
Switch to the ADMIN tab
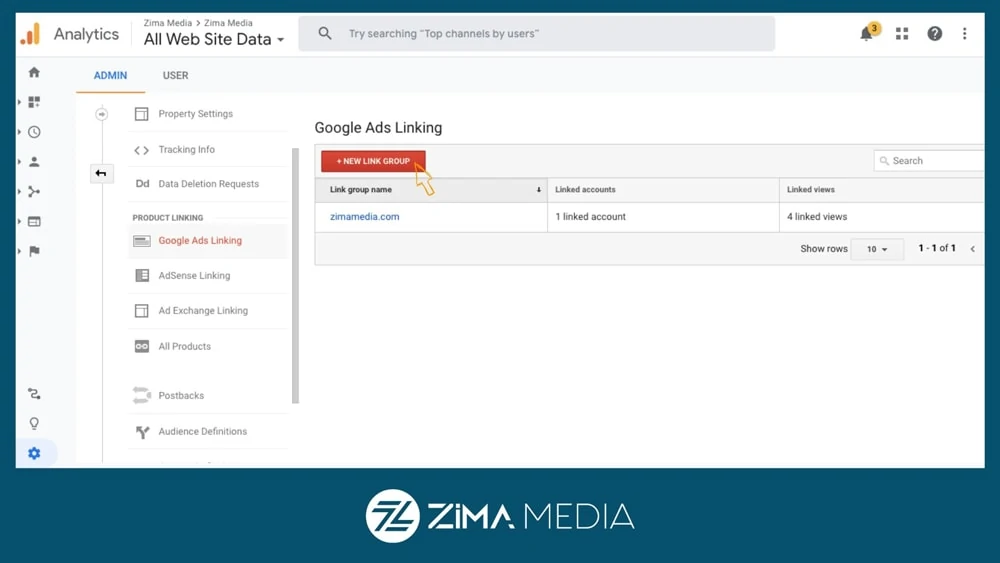[x=110, y=75]
